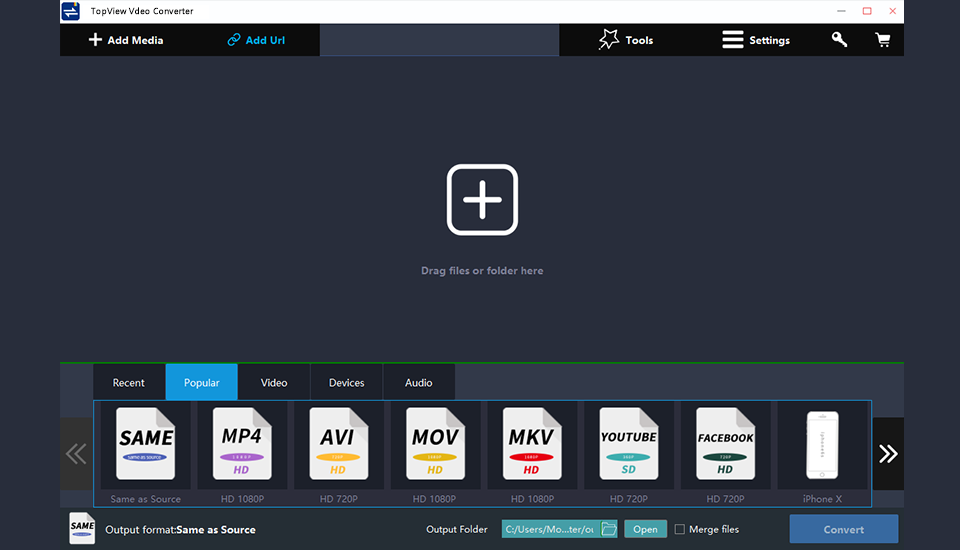Select the MP4 HD 1080P format icon

(x=242, y=445)
